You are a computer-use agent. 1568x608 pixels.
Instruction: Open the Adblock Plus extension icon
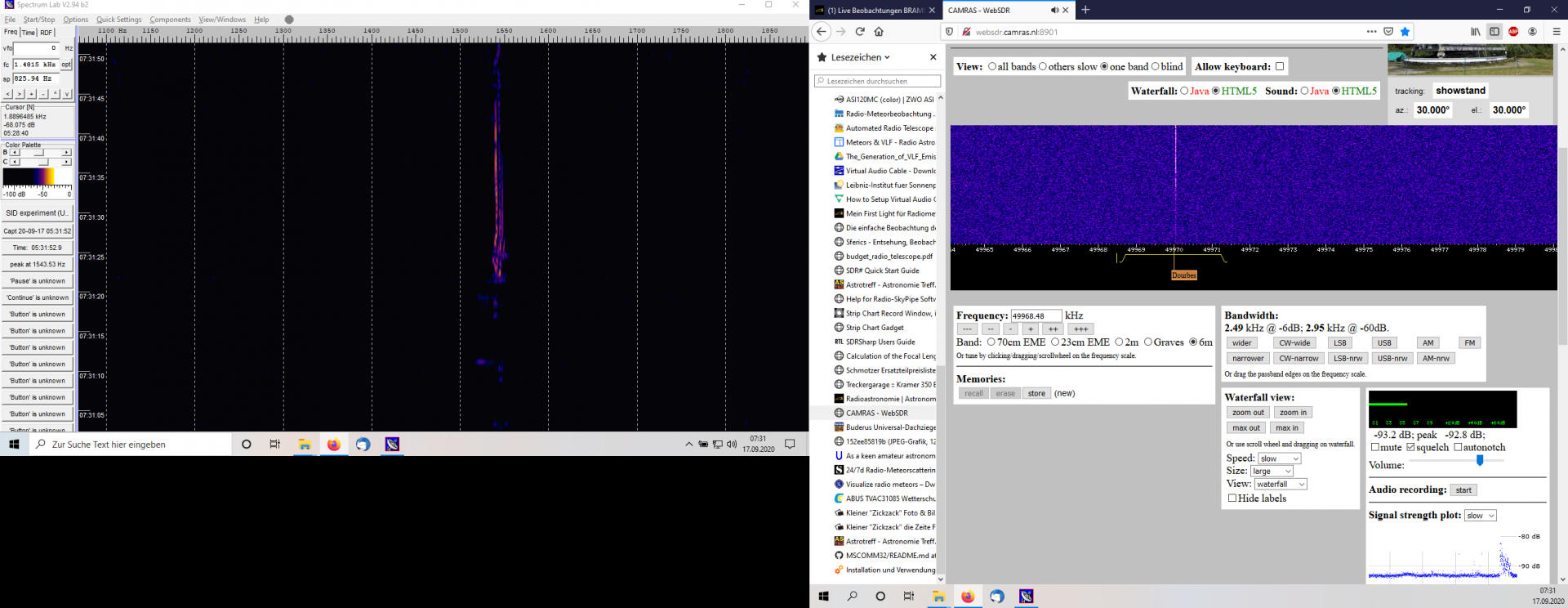[x=1513, y=32]
